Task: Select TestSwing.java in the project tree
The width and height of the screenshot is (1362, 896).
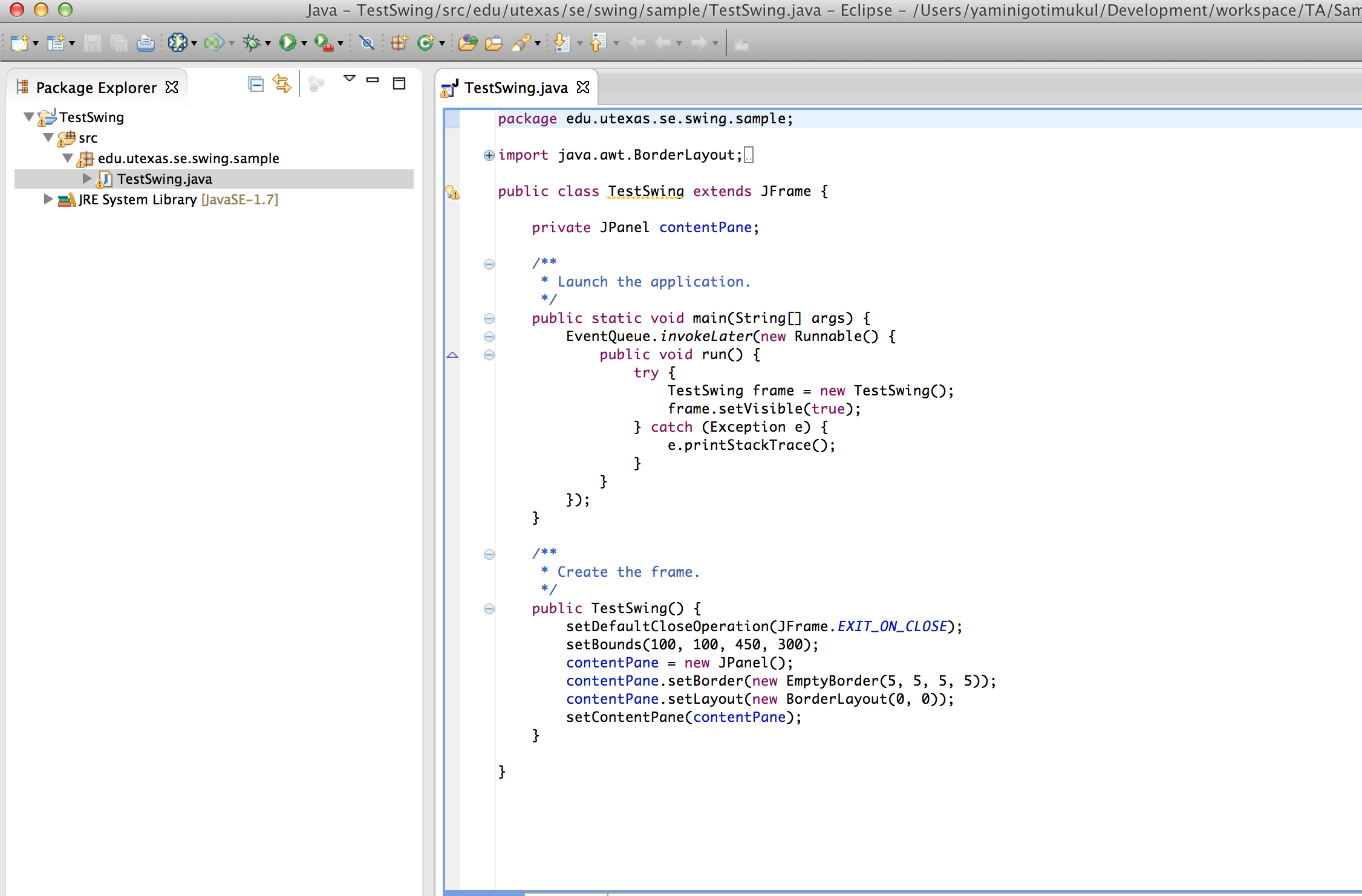Action: pyautogui.click(x=164, y=178)
